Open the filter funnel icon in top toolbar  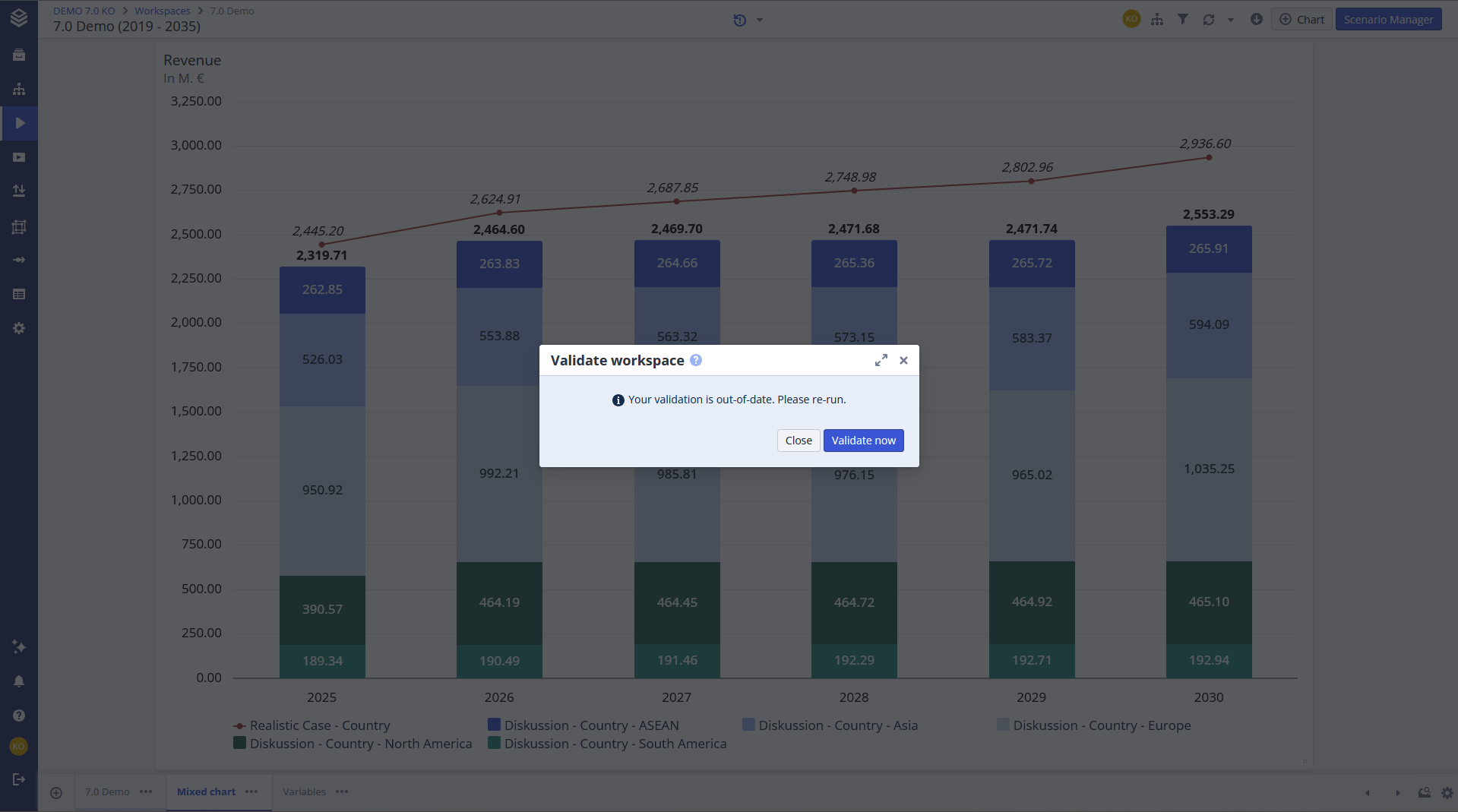[x=1183, y=20]
